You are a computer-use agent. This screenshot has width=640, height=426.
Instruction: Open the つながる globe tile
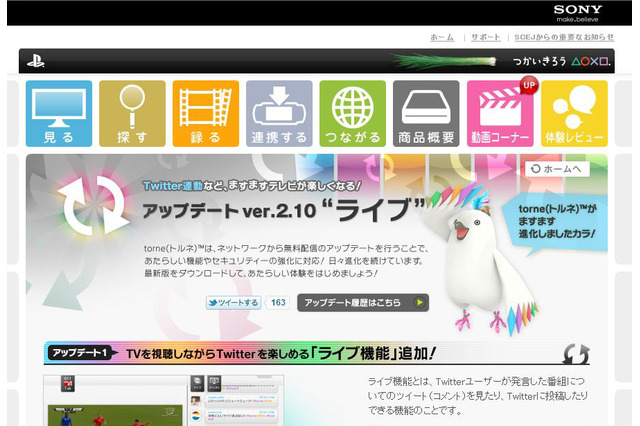(x=353, y=113)
